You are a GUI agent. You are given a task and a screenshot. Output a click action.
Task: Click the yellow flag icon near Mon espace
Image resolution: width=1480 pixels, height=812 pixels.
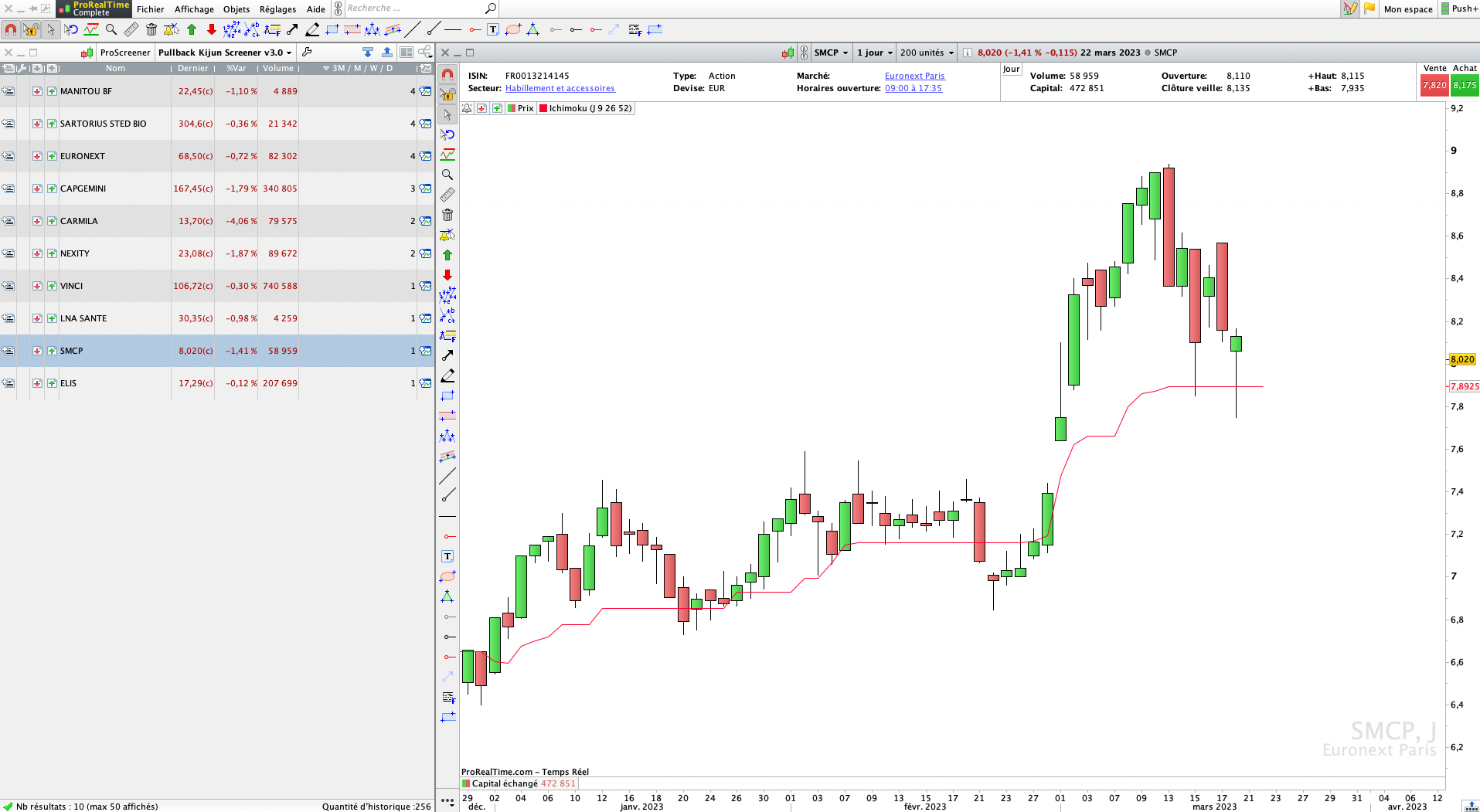(1369, 8)
